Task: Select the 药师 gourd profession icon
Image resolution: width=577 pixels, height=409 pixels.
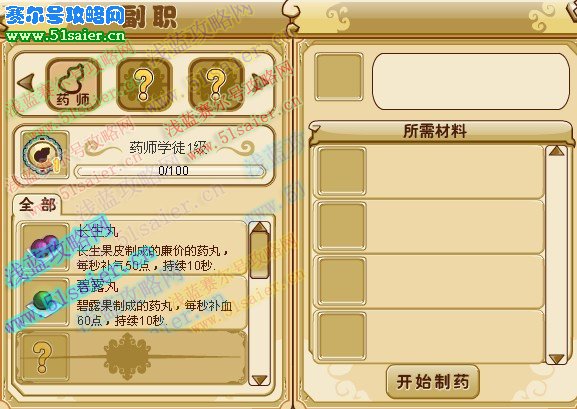Action: pos(73,85)
